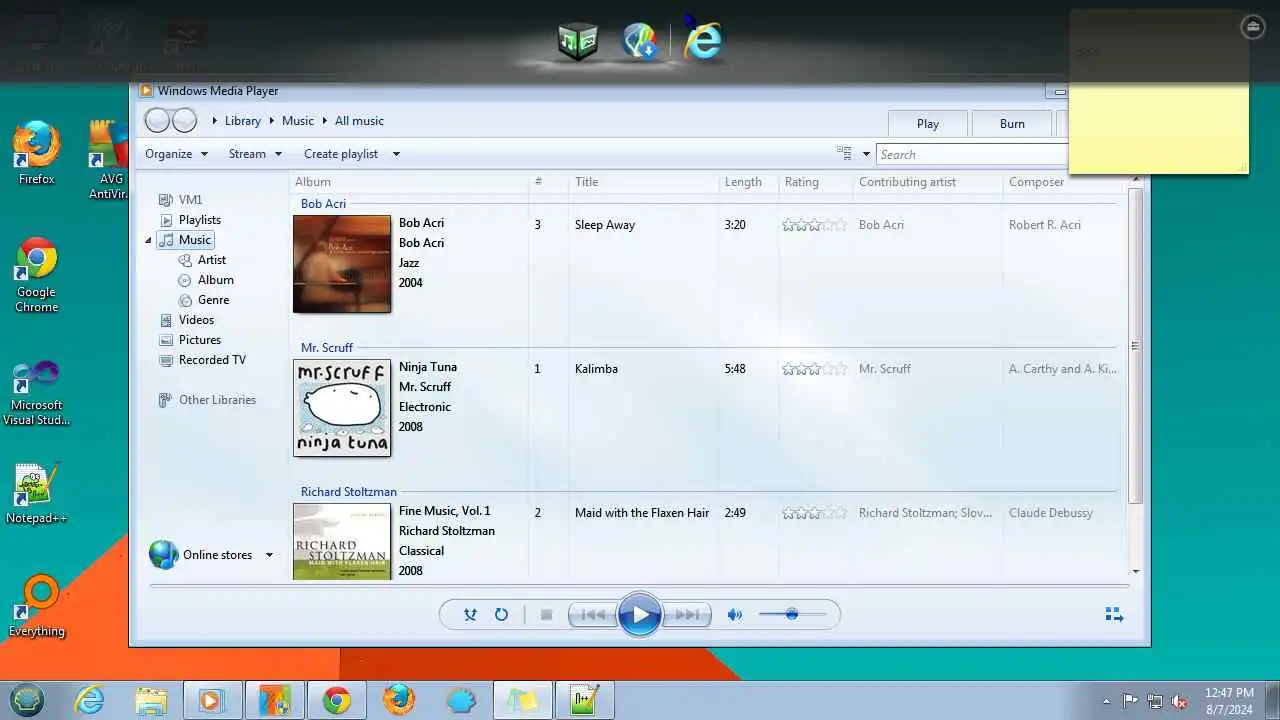Click in the Search box

coord(972,154)
